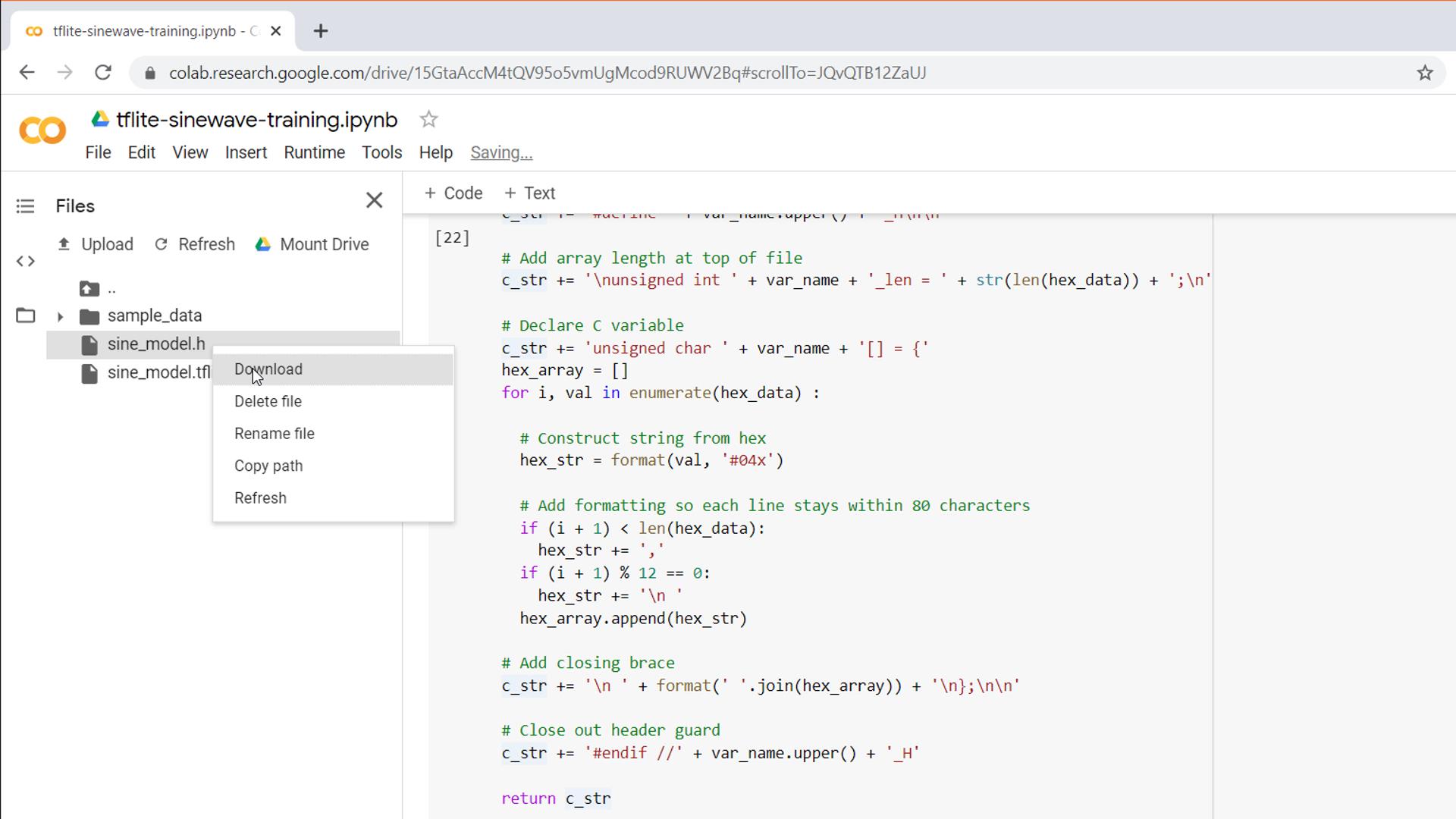The height and width of the screenshot is (819, 1456).
Task: Select Rename file from context menu
Action: pos(274,433)
